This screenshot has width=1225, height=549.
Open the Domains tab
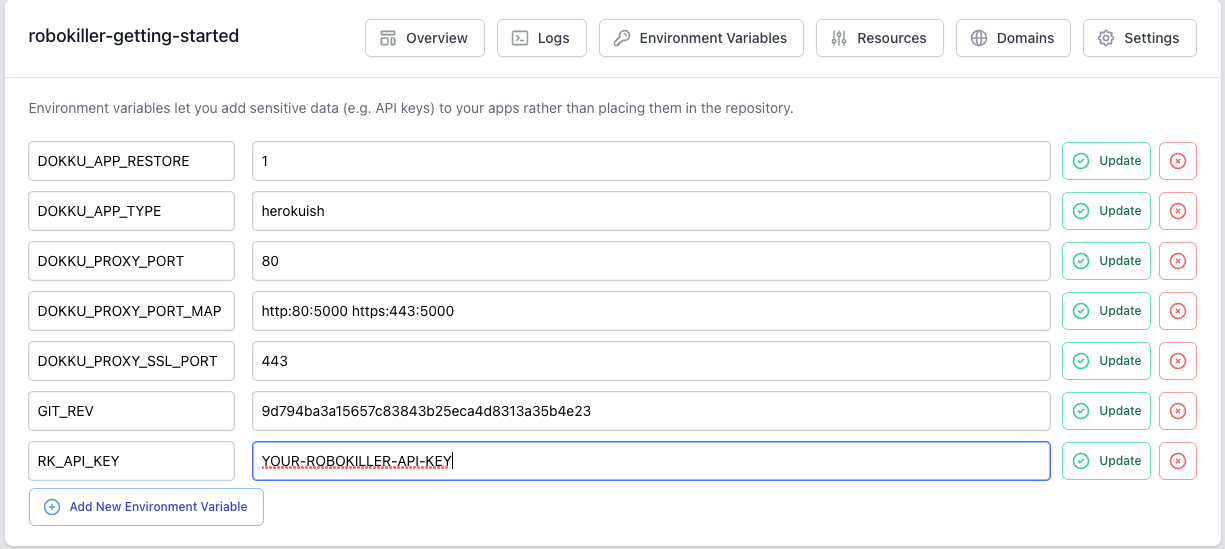click(1013, 38)
